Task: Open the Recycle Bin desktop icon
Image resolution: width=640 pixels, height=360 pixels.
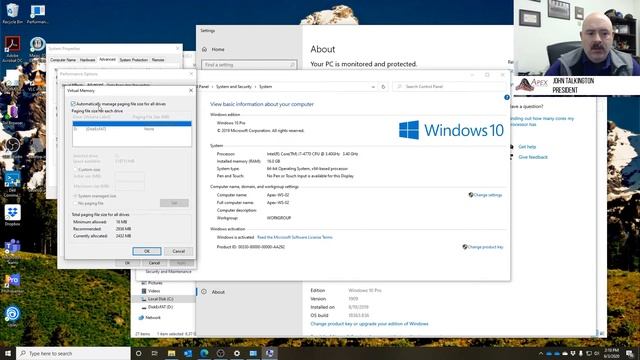Action: 12,13
